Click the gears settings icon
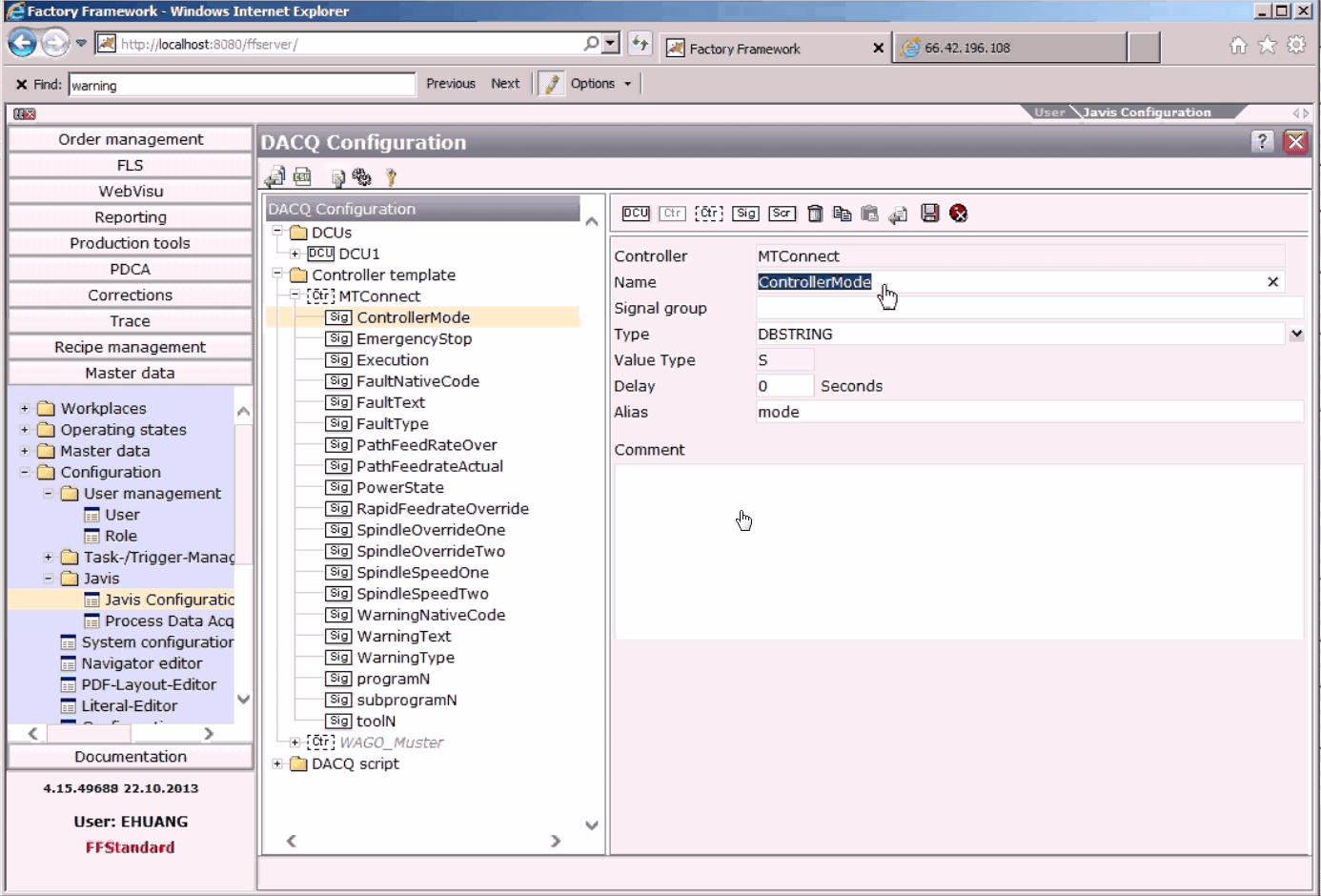This screenshot has width=1321, height=896. pyautogui.click(x=361, y=176)
